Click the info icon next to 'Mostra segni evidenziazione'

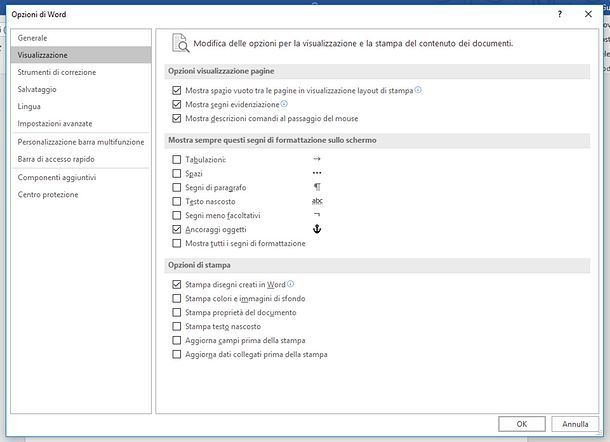coord(285,104)
